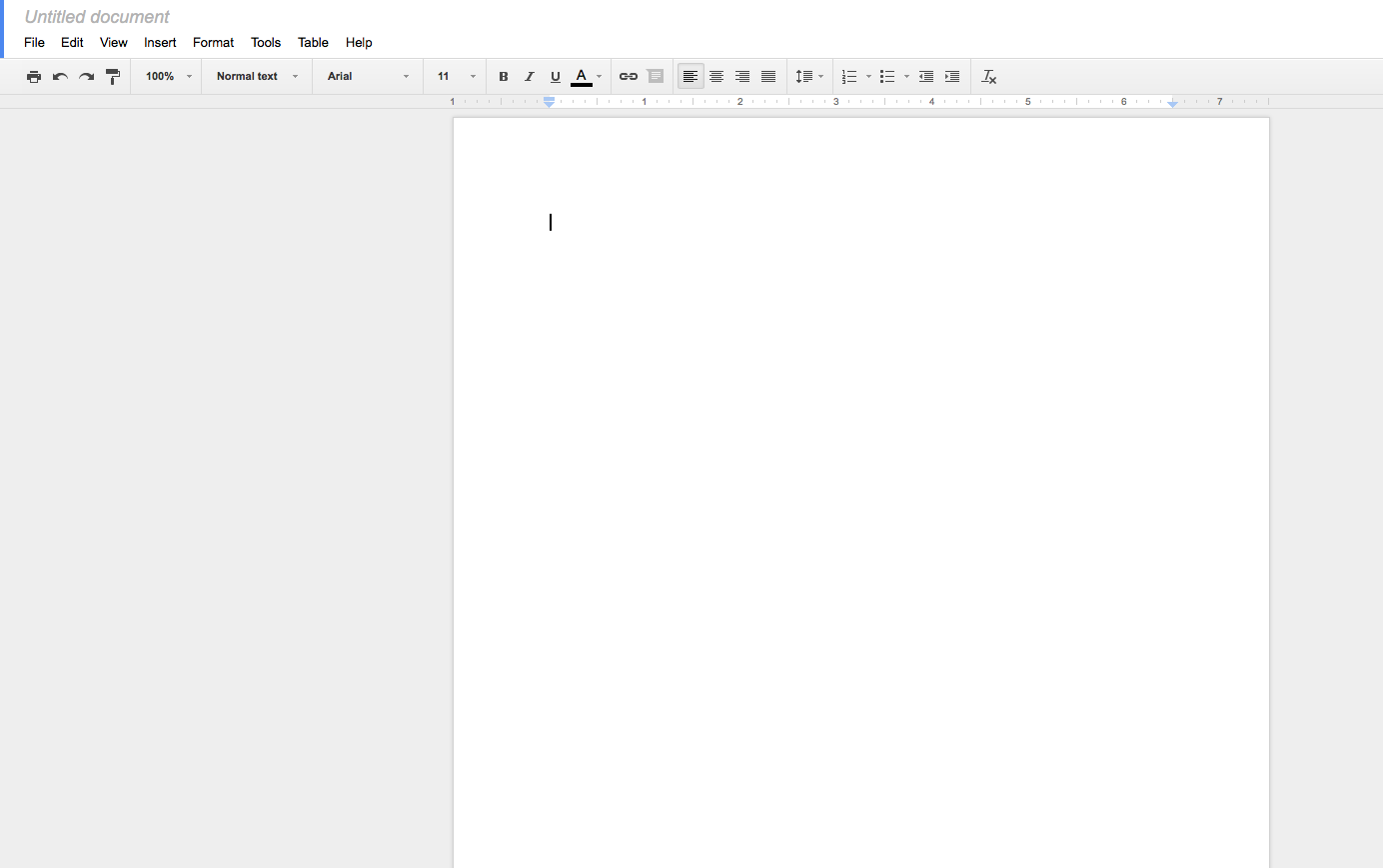Toggle bold formatting
This screenshot has width=1383, height=868.
pyautogui.click(x=503, y=76)
